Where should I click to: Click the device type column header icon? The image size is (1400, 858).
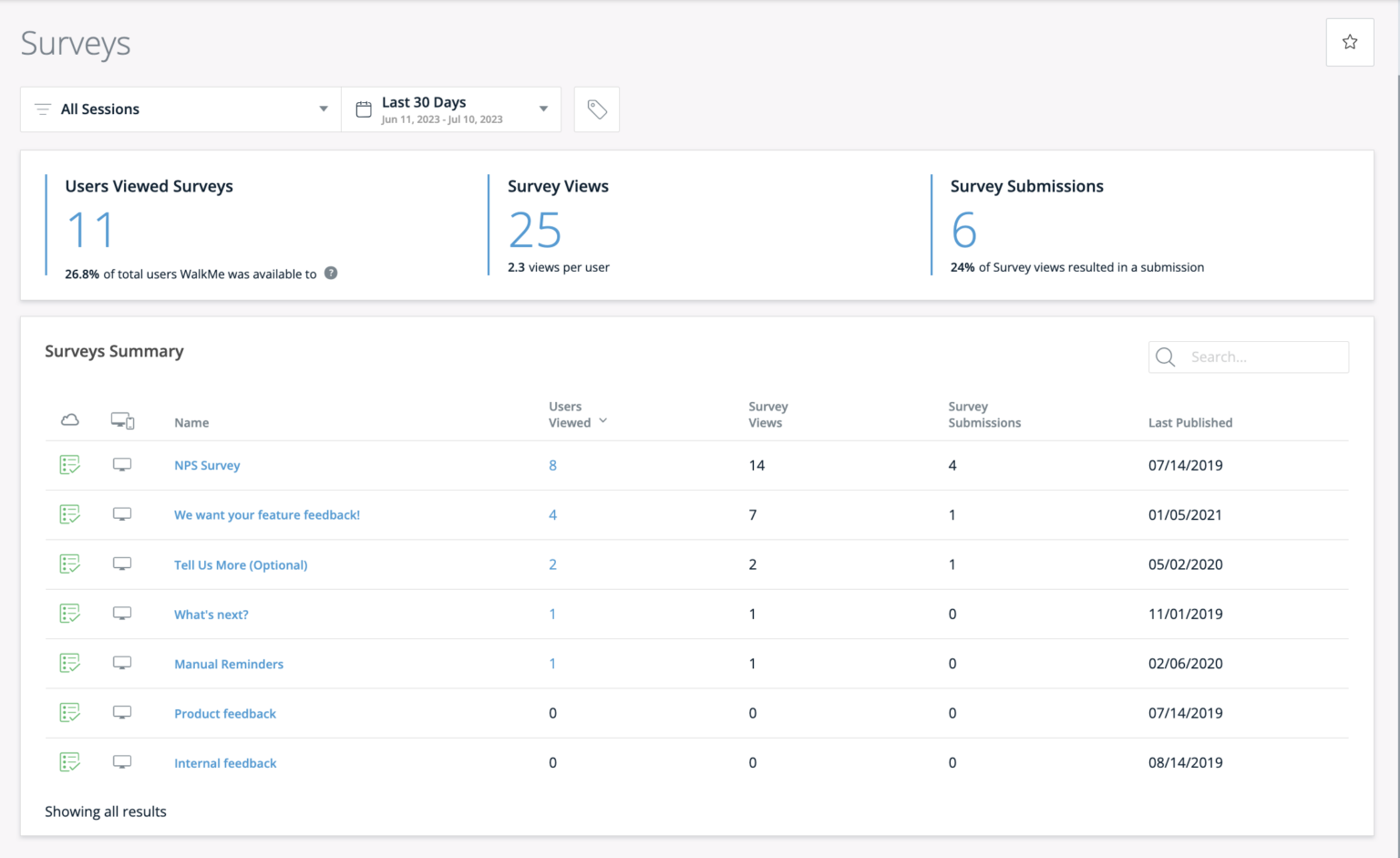(x=122, y=420)
